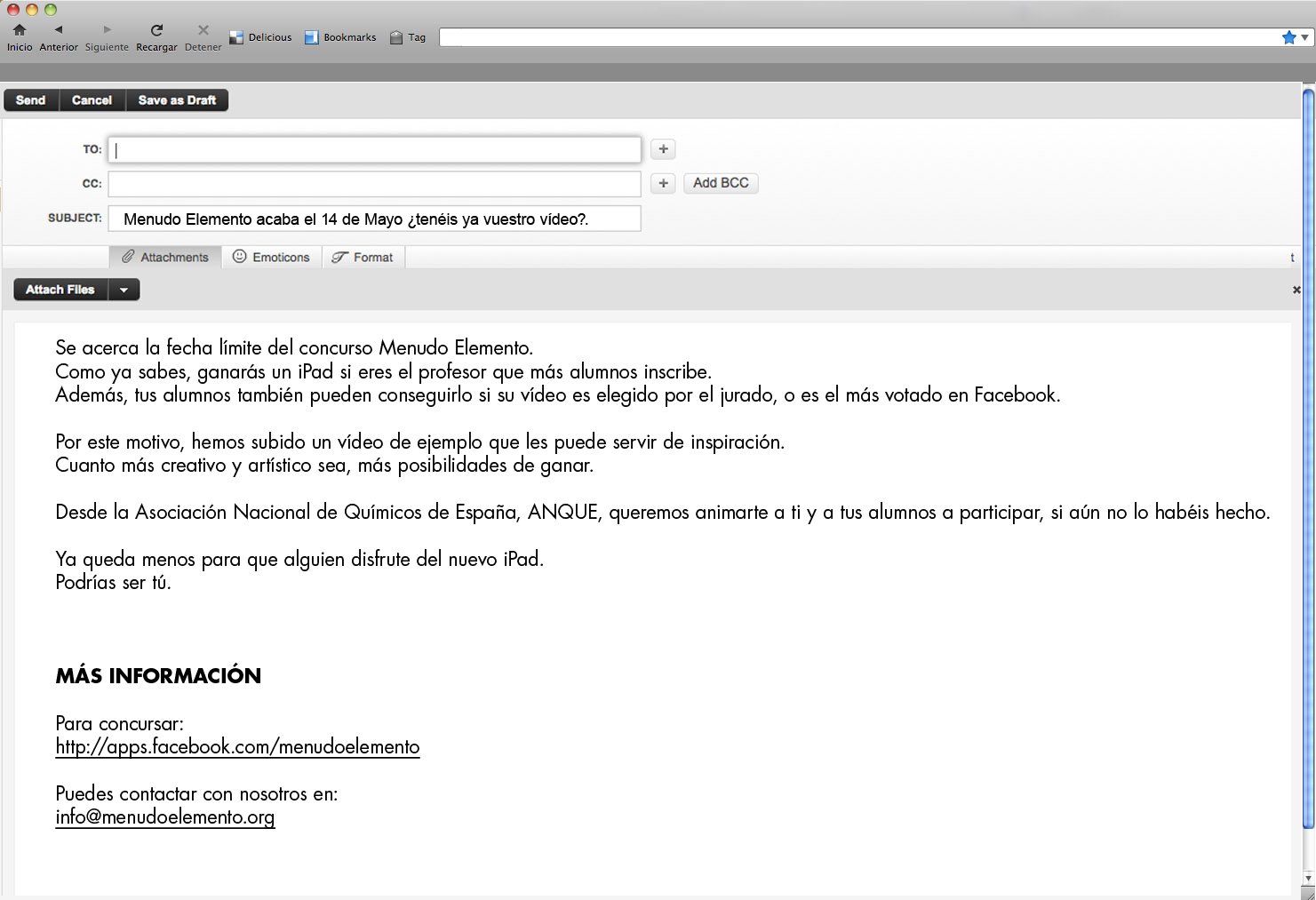Click into the SUBJECT text field

374,219
